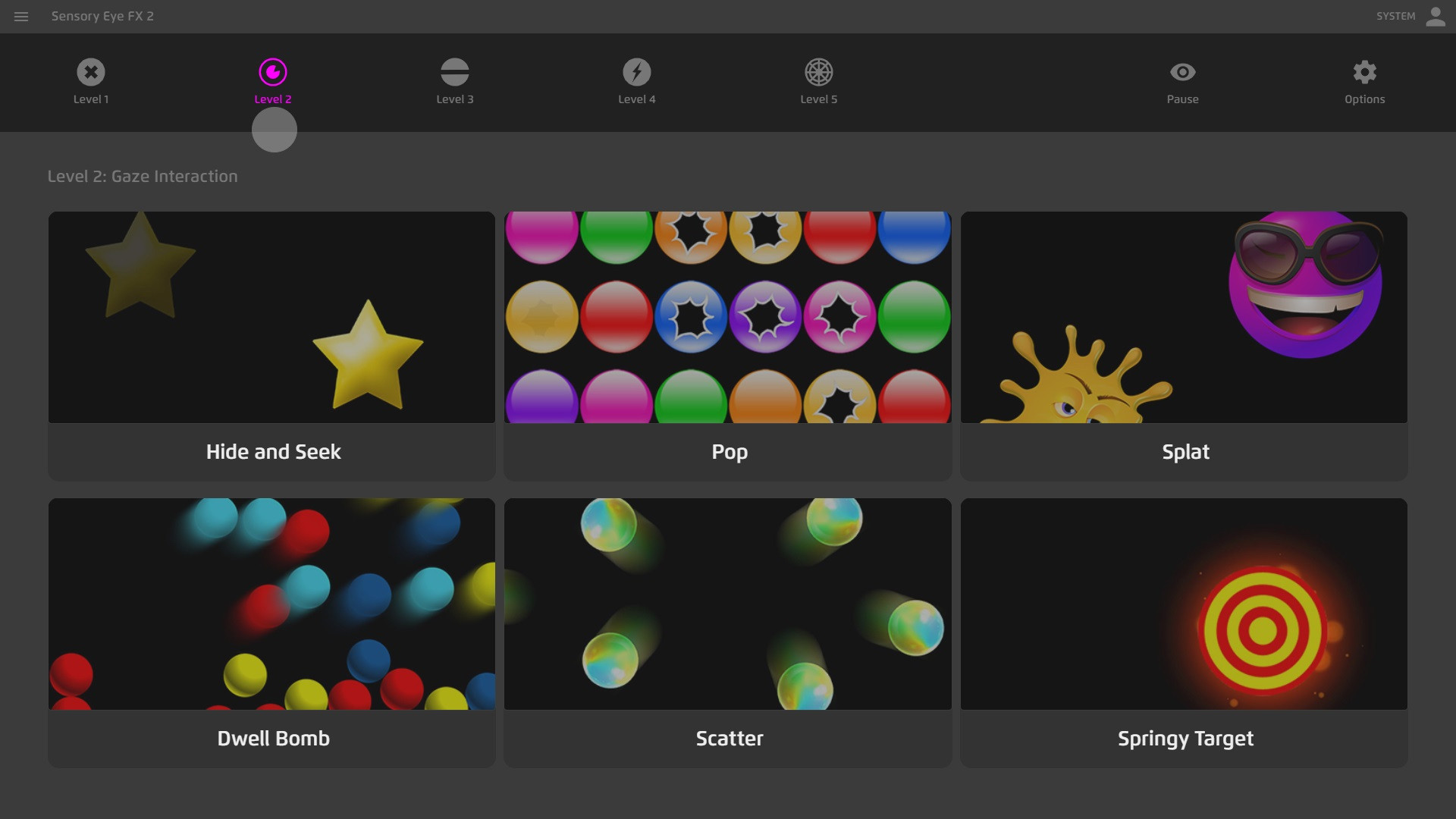Open the Dwell Bomb balls thumbnail
The width and height of the screenshot is (1456, 819).
tap(271, 604)
